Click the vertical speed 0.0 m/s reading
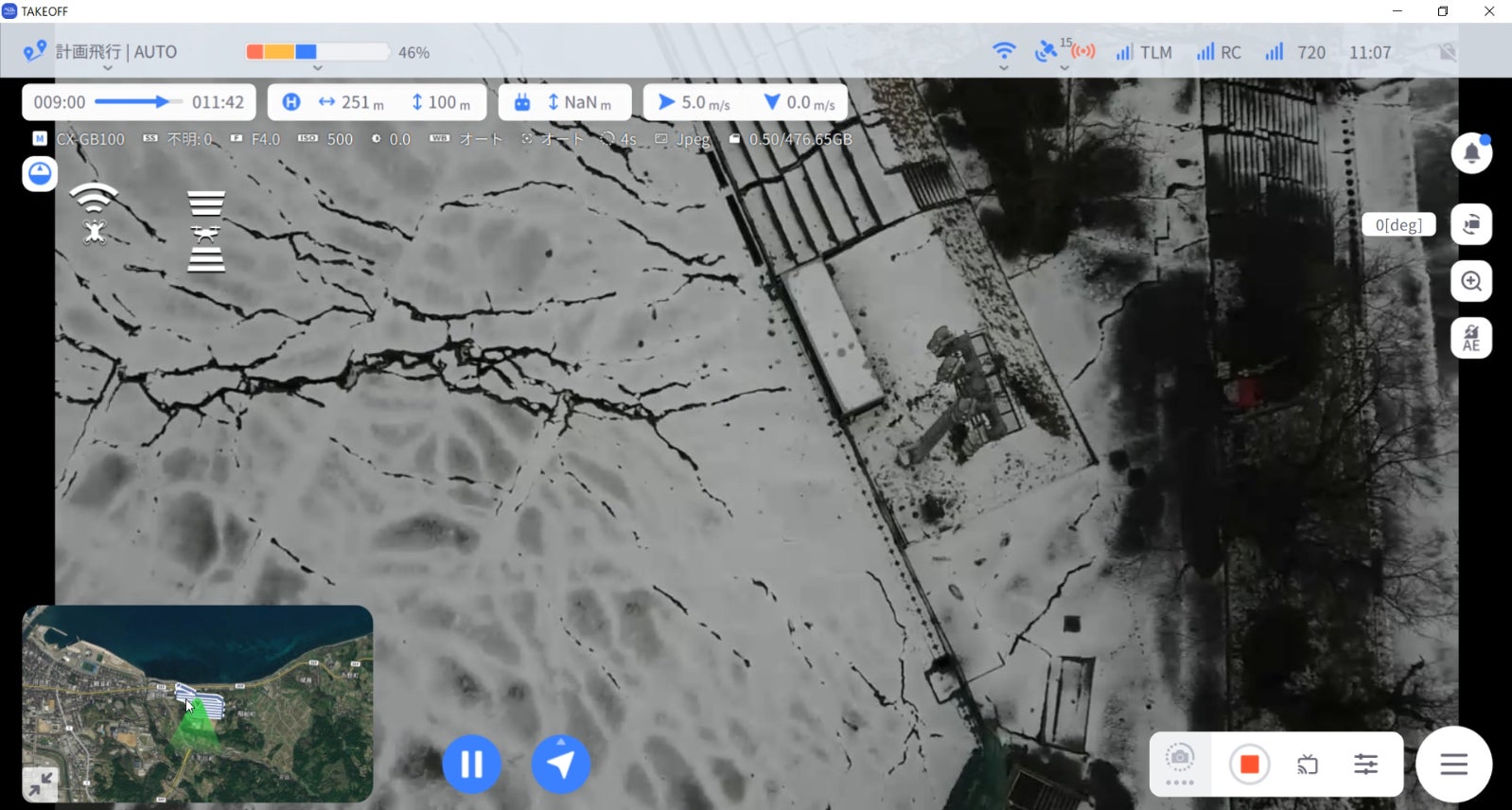Image resolution: width=1512 pixels, height=810 pixels. [x=800, y=102]
